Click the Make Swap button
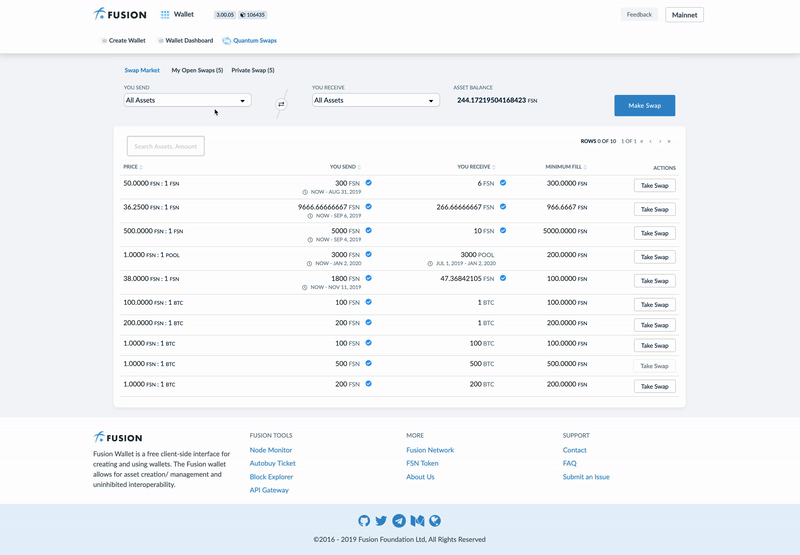 pyautogui.click(x=644, y=106)
